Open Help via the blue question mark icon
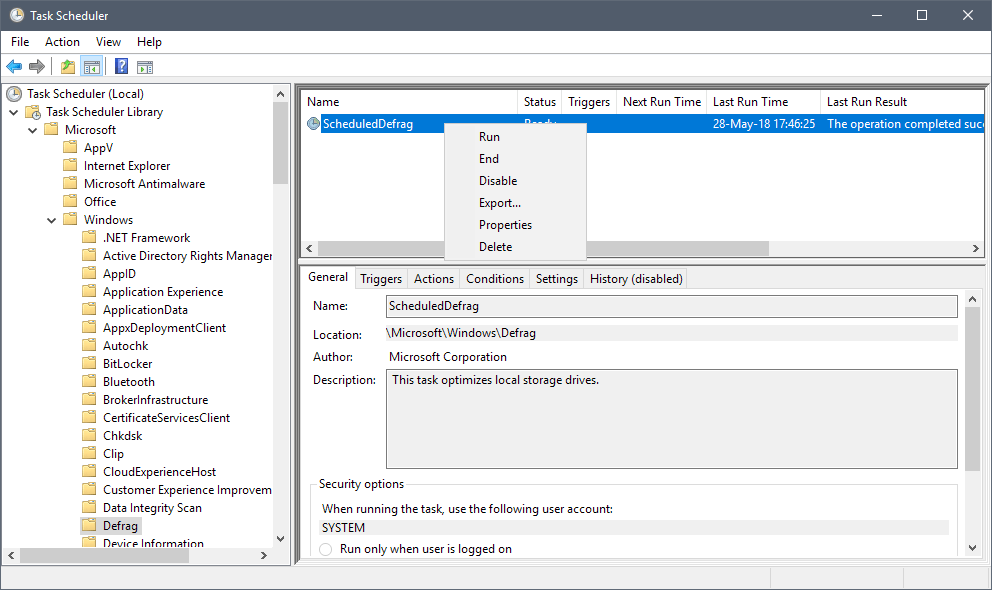This screenshot has width=992, height=590. click(121, 66)
